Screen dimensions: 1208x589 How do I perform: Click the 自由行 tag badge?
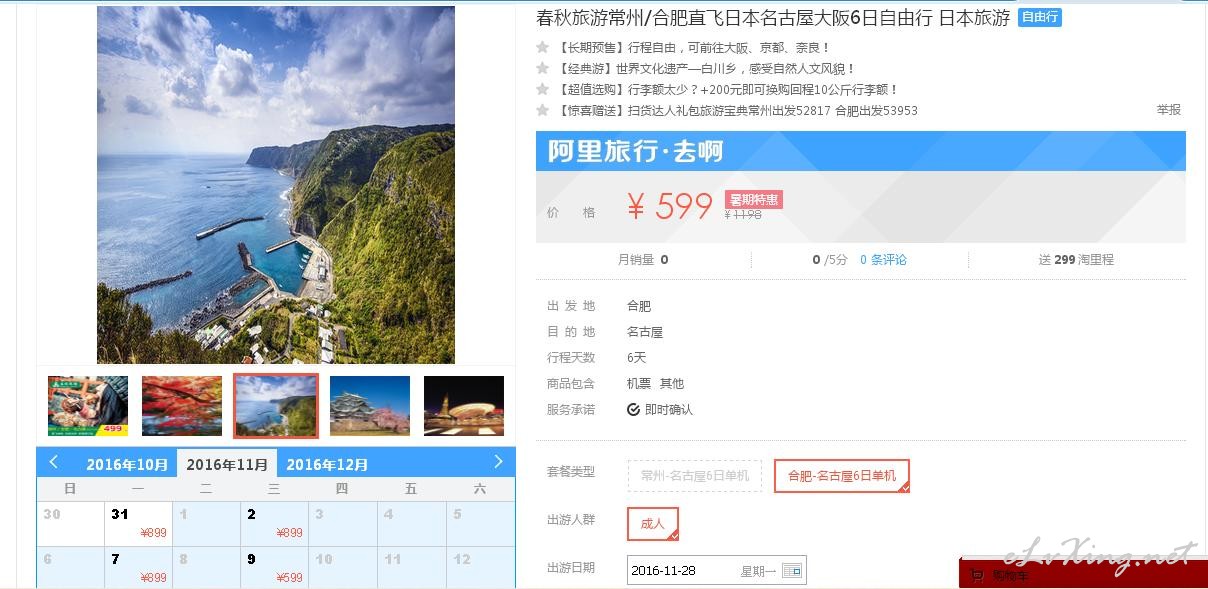point(1040,17)
